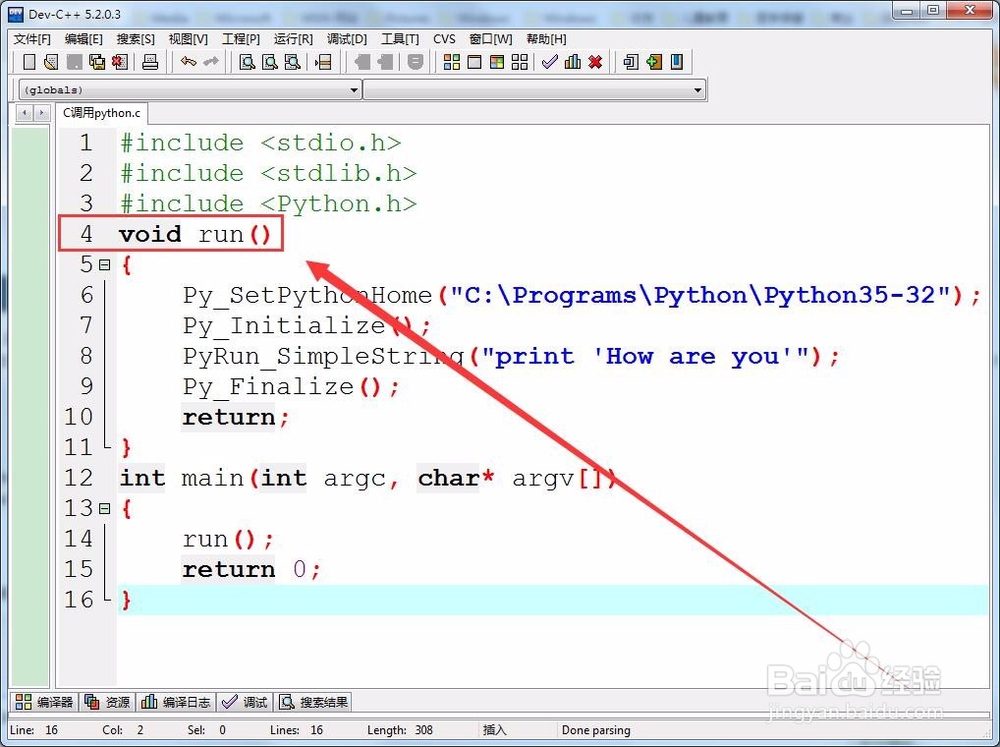Viewport: 1000px width, 747px height.
Task: Select the Rebuild All toolbar icon
Action: [x=521, y=62]
